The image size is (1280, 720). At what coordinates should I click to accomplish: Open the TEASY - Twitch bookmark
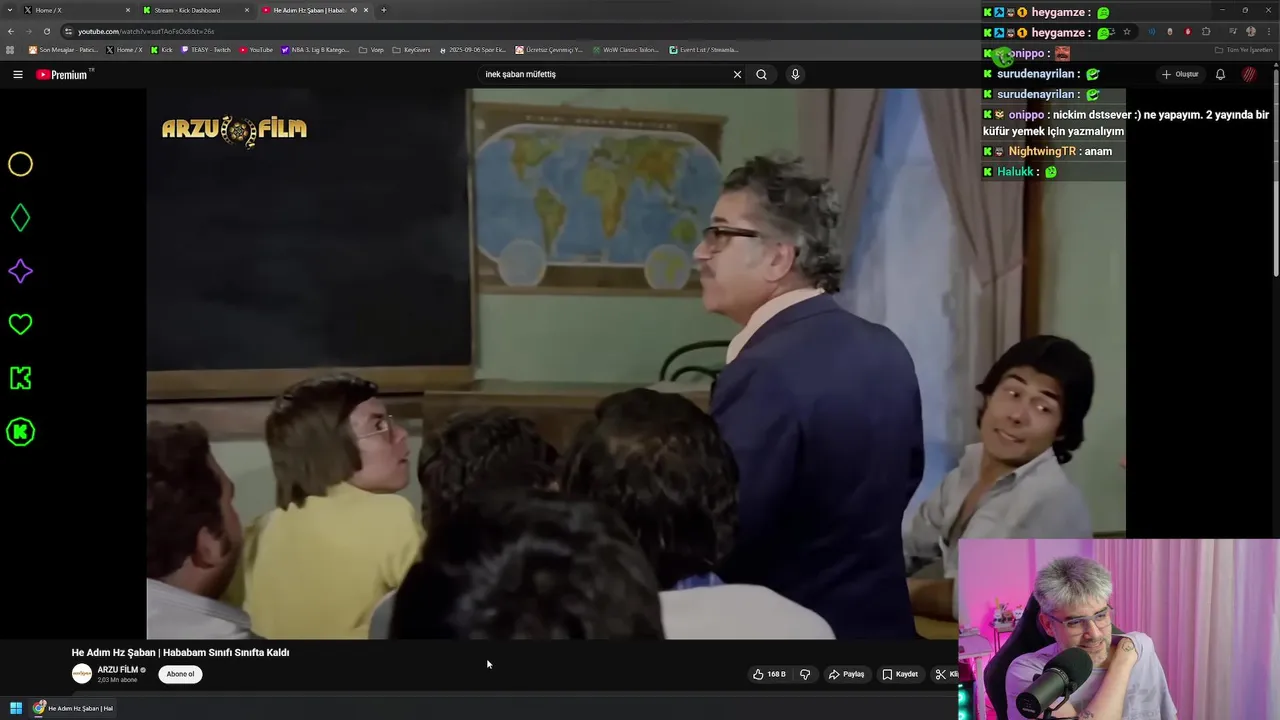pyautogui.click(x=206, y=50)
